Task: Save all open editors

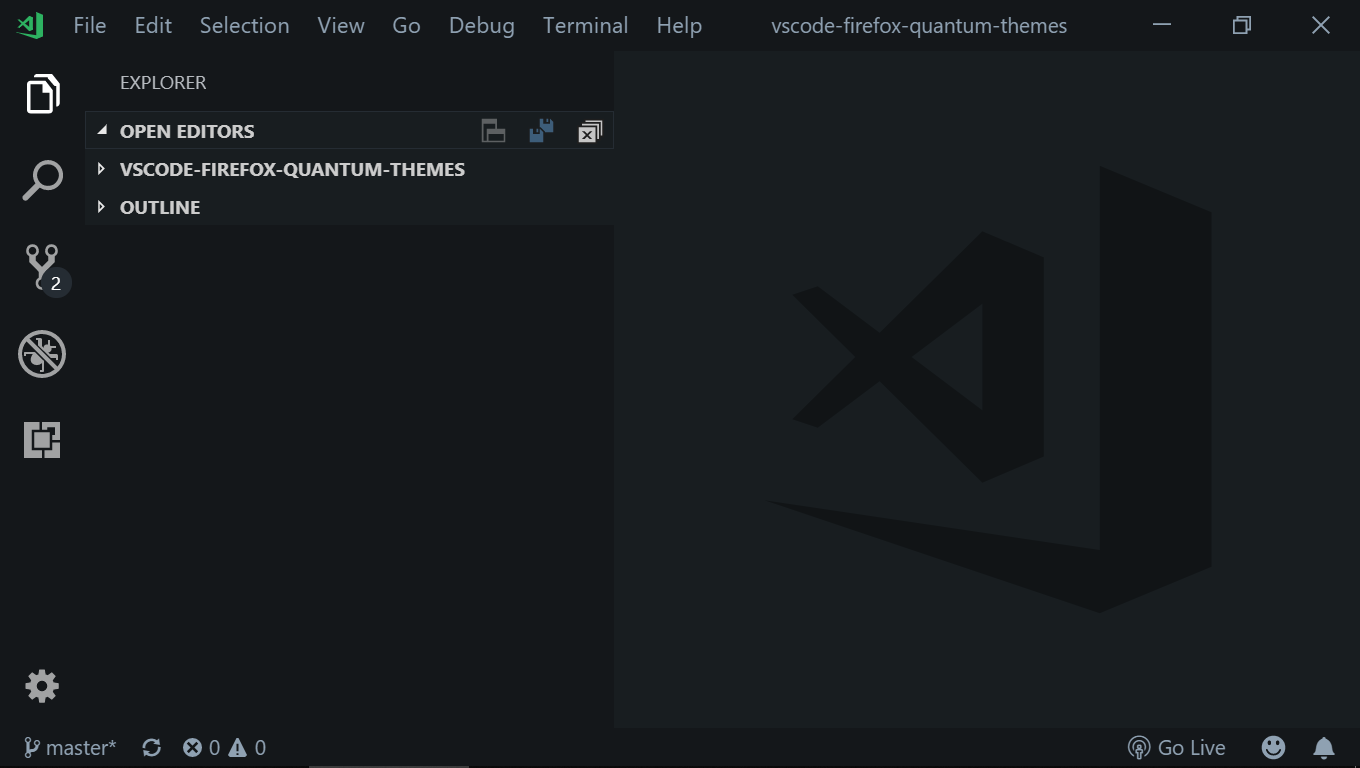Action: 541,130
